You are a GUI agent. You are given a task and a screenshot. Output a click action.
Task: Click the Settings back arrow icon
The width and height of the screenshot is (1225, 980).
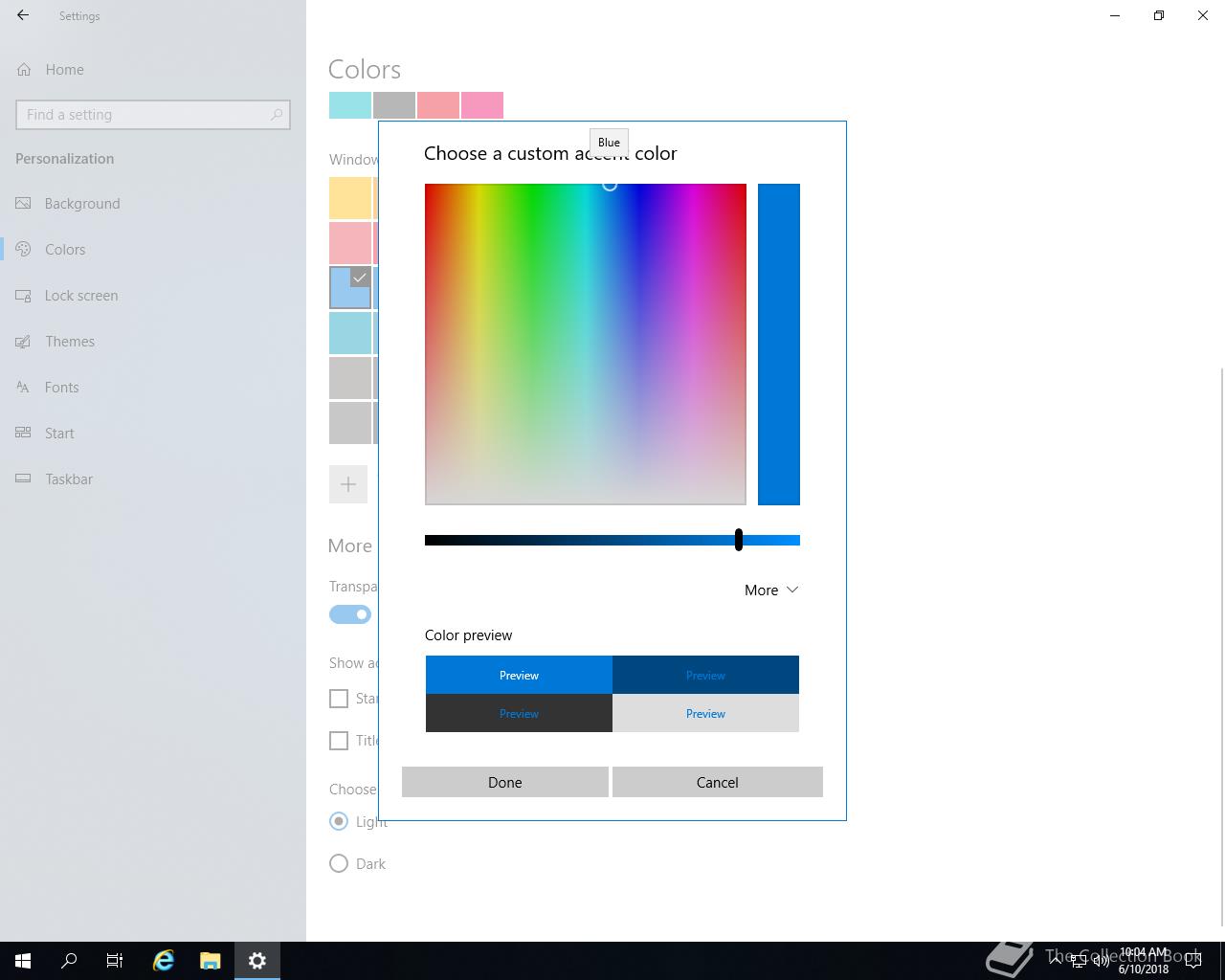click(23, 15)
